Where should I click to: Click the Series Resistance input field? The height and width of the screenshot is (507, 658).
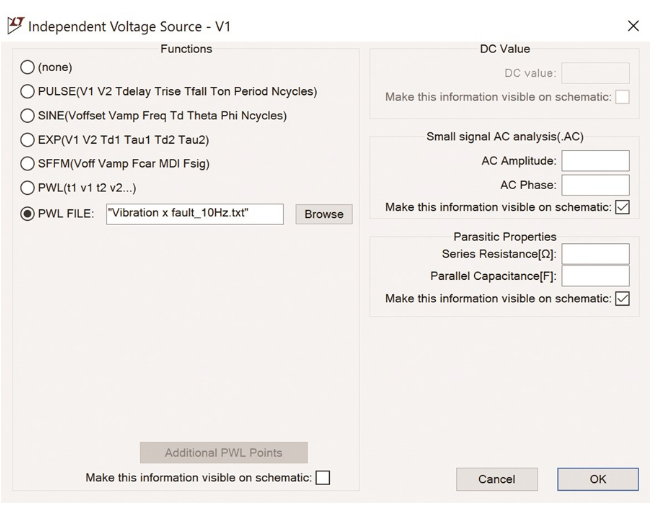595,254
